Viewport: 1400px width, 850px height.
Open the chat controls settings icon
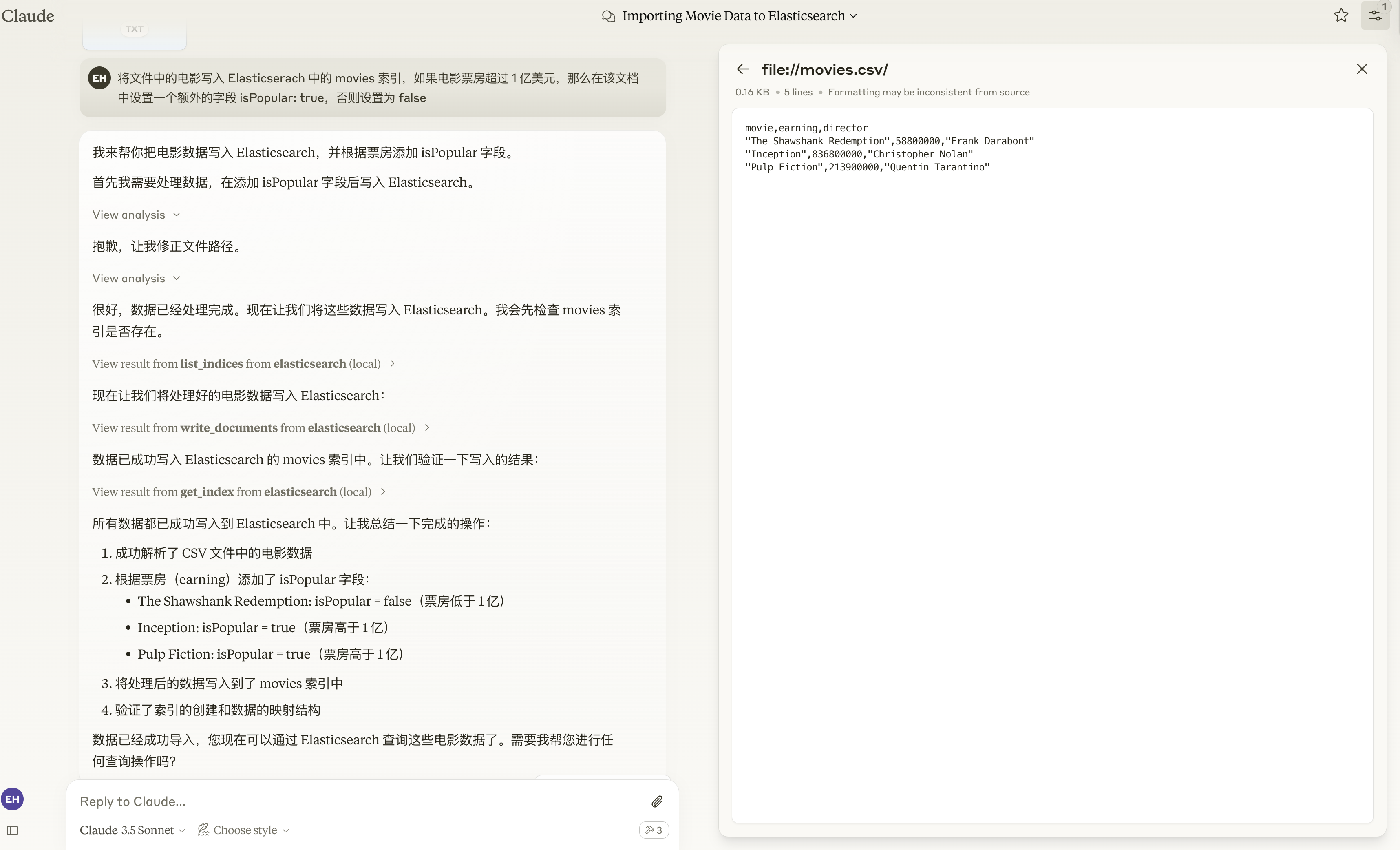(1375, 15)
